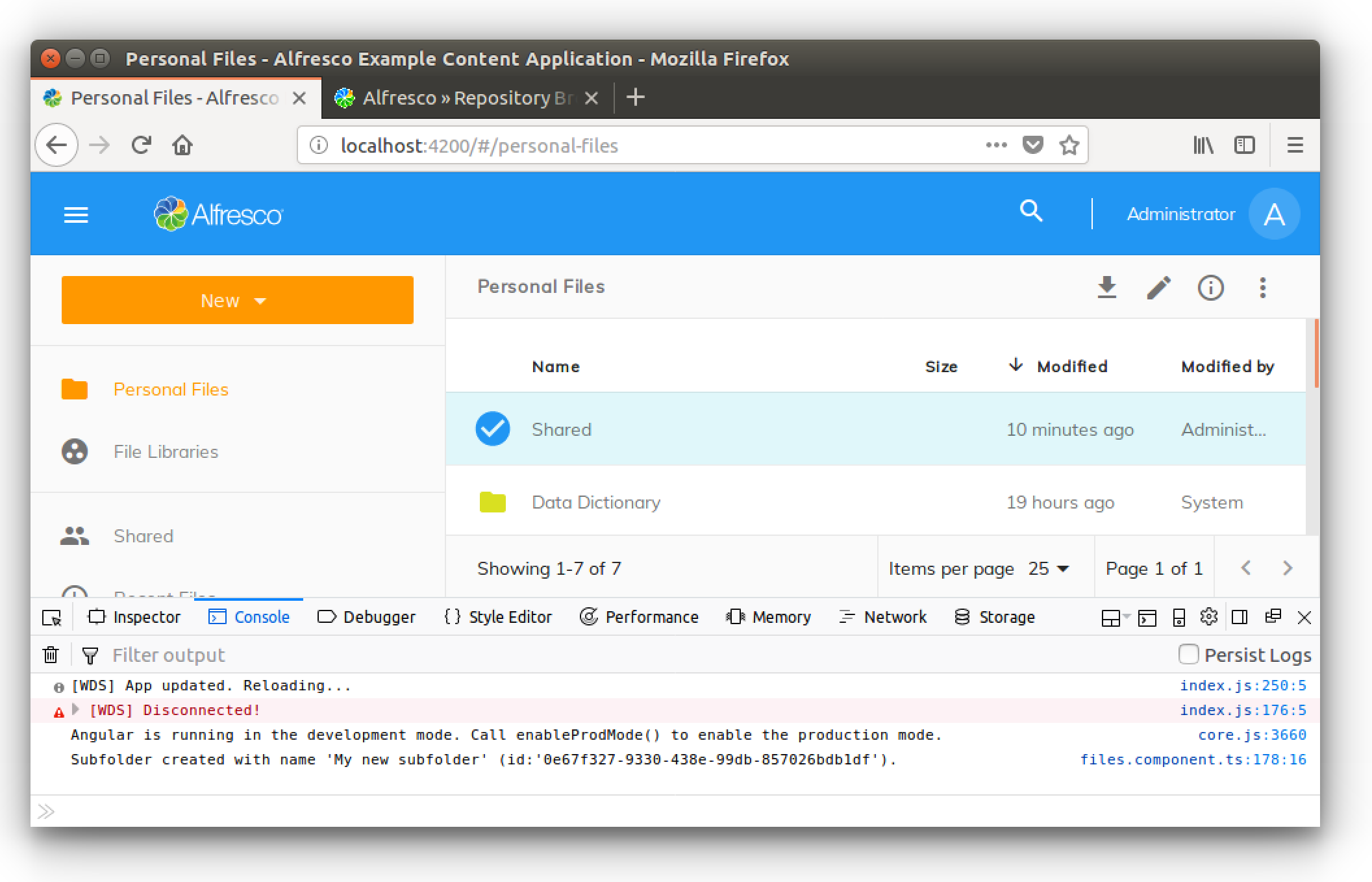Enable the Persist Logs checkbox
Viewport: 1372px width, 882px height.
[x=1188, y=654]
